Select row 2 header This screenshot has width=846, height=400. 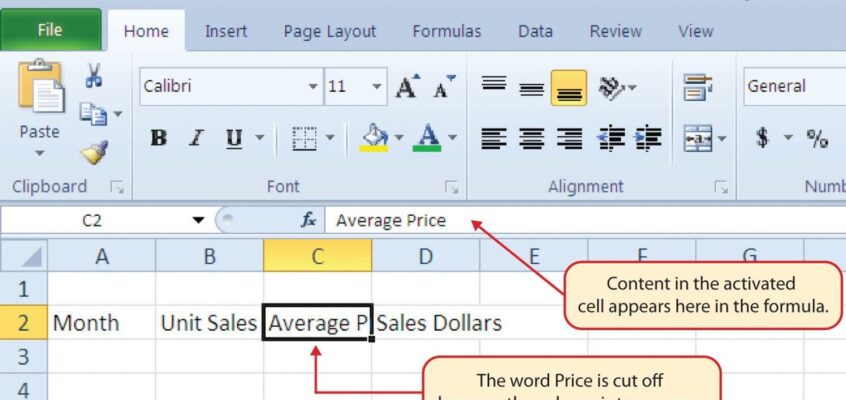(x=24, y=322)
